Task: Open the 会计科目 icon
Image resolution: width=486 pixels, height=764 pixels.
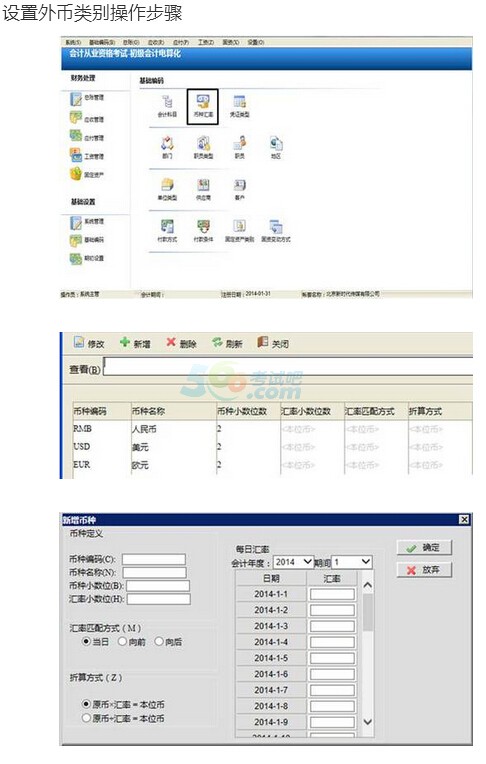Action: pos(167,107)
